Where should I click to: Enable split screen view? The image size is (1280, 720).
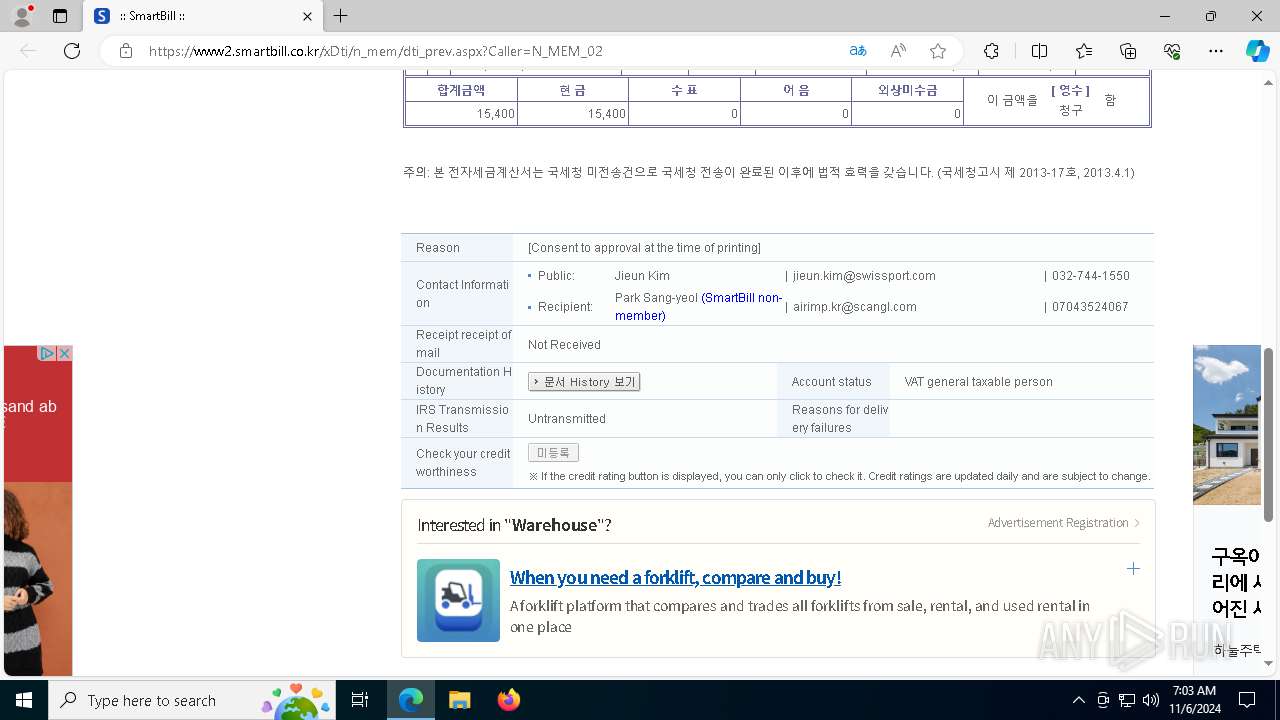(x=1039, y=51)
